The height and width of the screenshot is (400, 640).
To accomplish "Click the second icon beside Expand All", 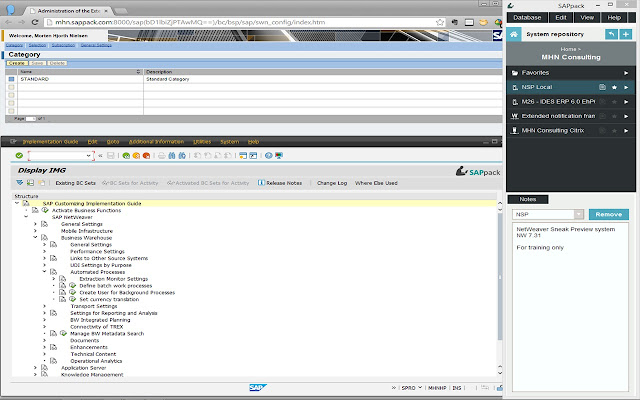I will coord(30,183).
